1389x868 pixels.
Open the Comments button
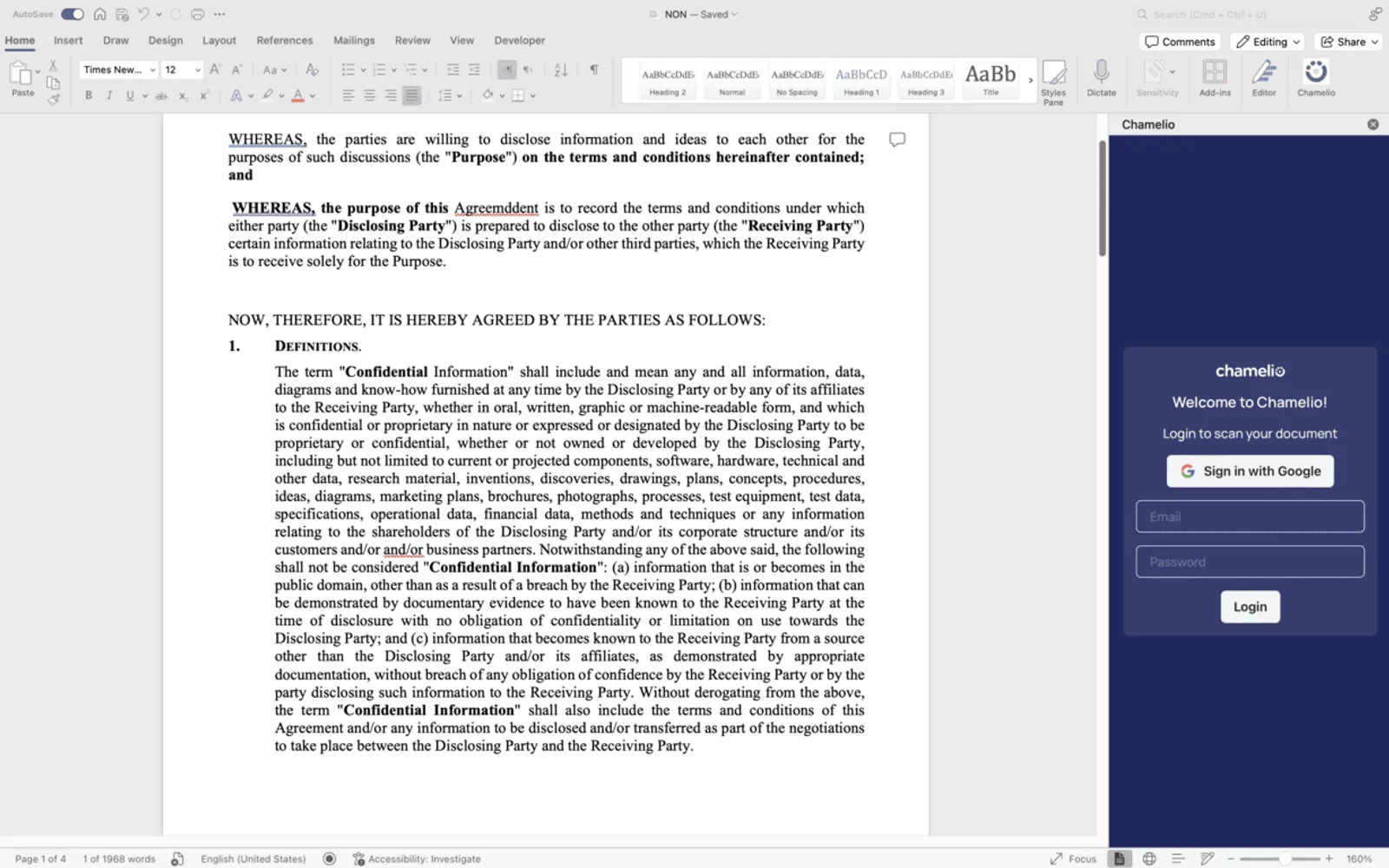click(1180, 42)
